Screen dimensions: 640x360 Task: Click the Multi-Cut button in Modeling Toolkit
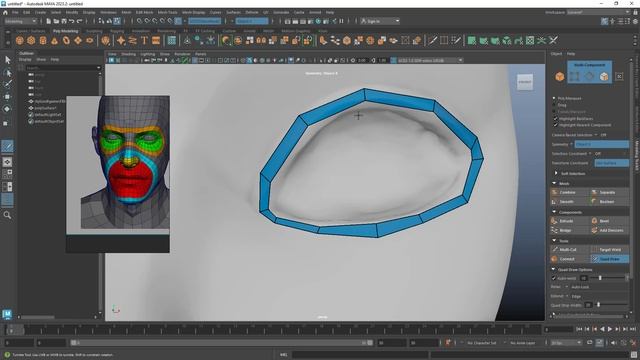pyautogui.click(x=569, y=249)
